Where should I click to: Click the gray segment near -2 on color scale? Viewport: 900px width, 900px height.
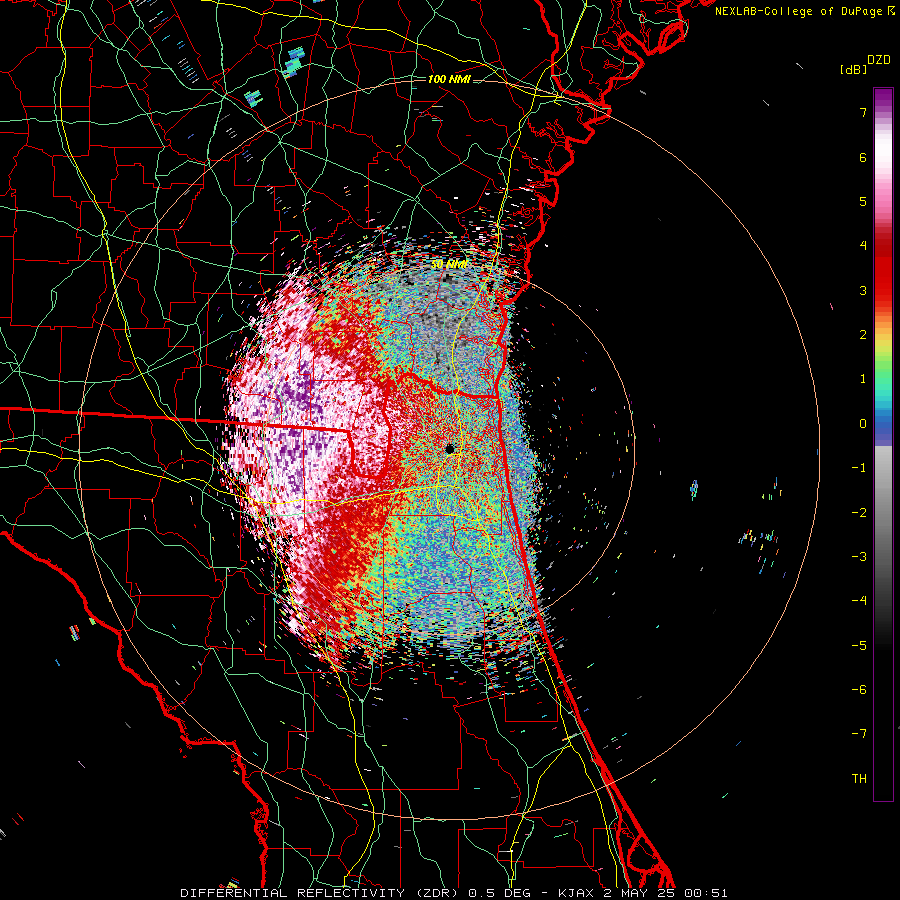tap(883, 513)
